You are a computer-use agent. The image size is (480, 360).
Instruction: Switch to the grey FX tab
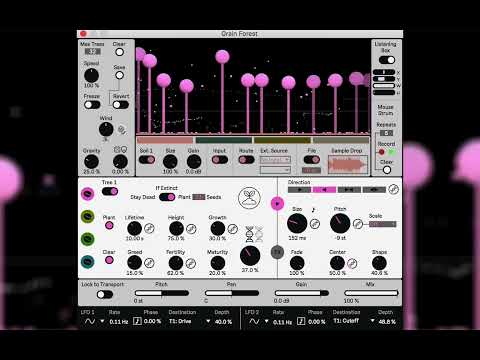tap(277, 252)
